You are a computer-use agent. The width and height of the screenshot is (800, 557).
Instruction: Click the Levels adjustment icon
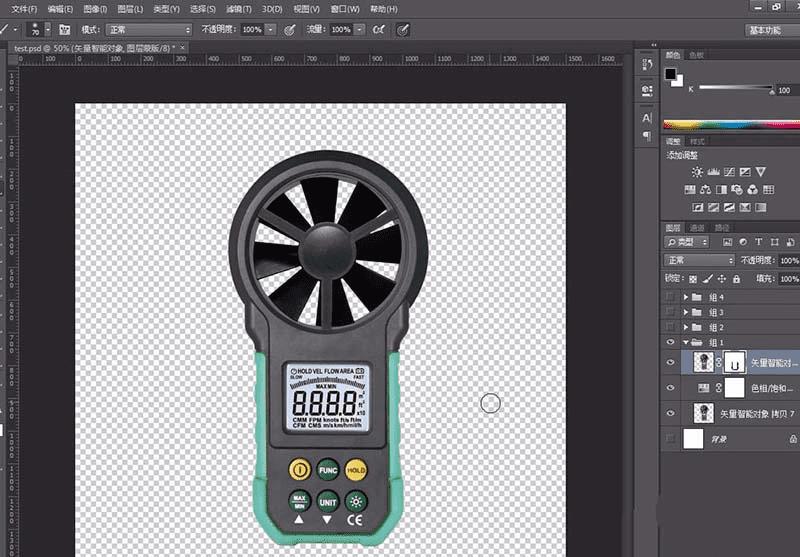tap(712, 173)
